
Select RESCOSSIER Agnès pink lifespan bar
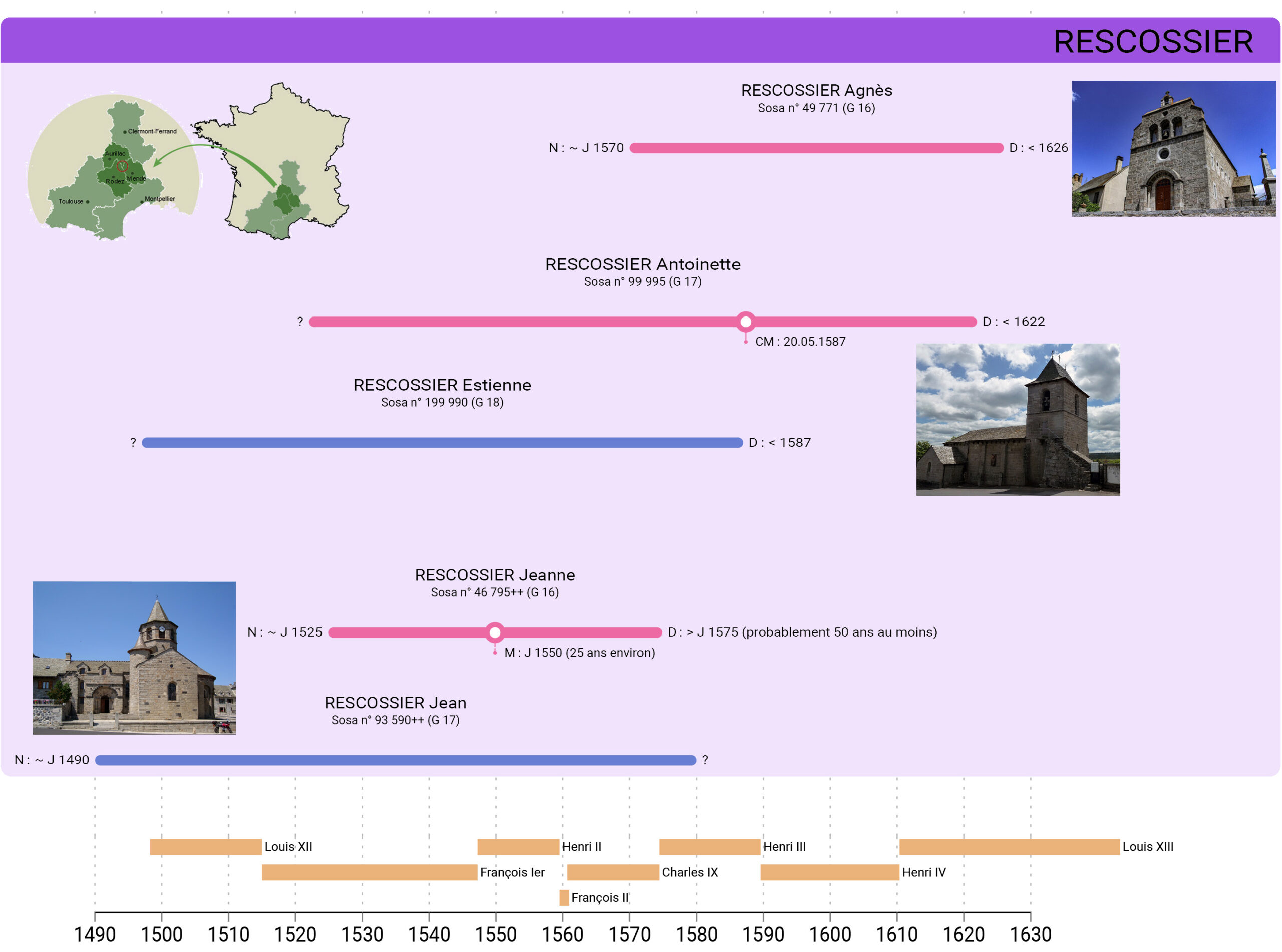(x=816, y=148)
